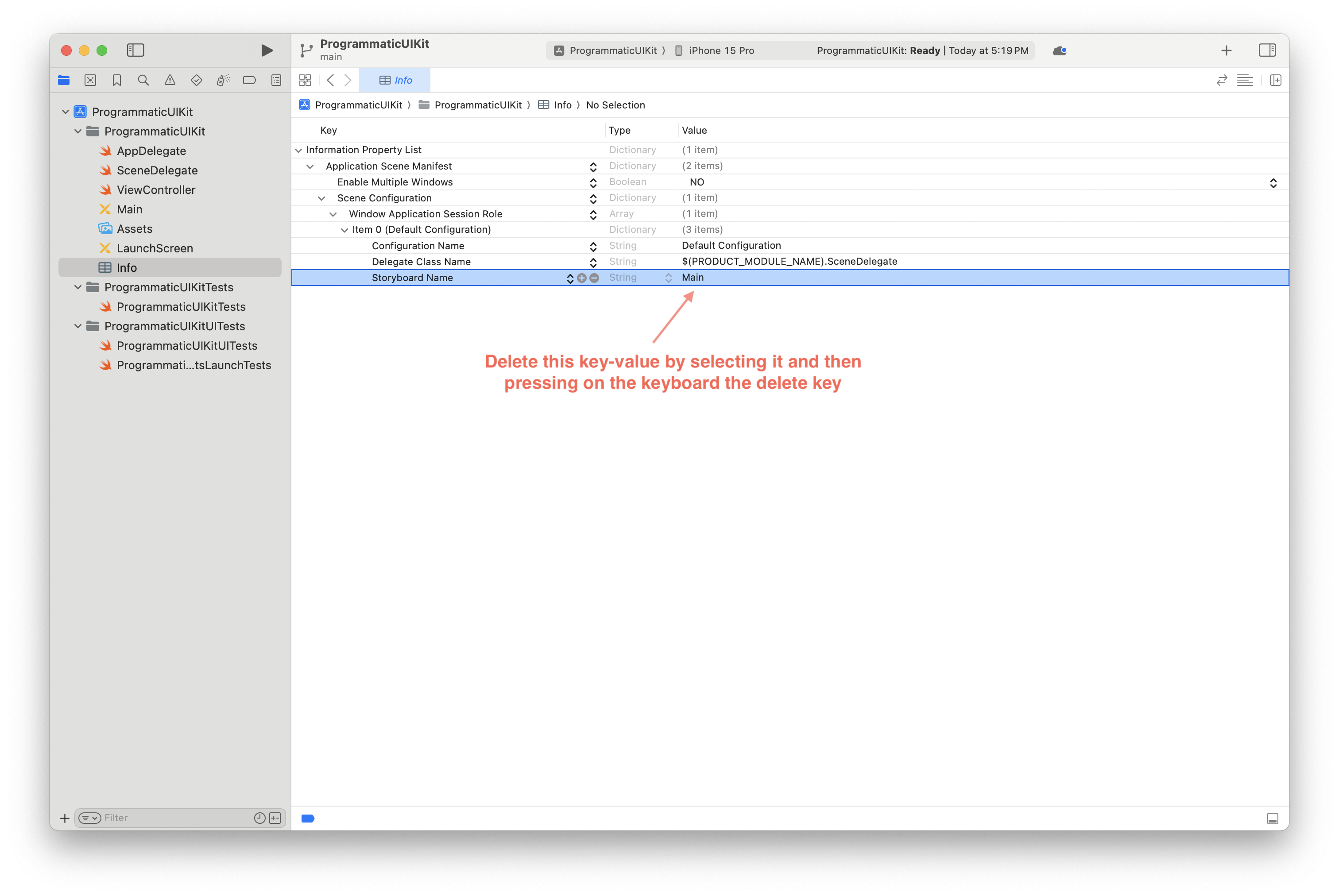Screen dimensions: 1339x896
Task: Click the iCloud status icon in the toolbar
Action: [1060, 50]
